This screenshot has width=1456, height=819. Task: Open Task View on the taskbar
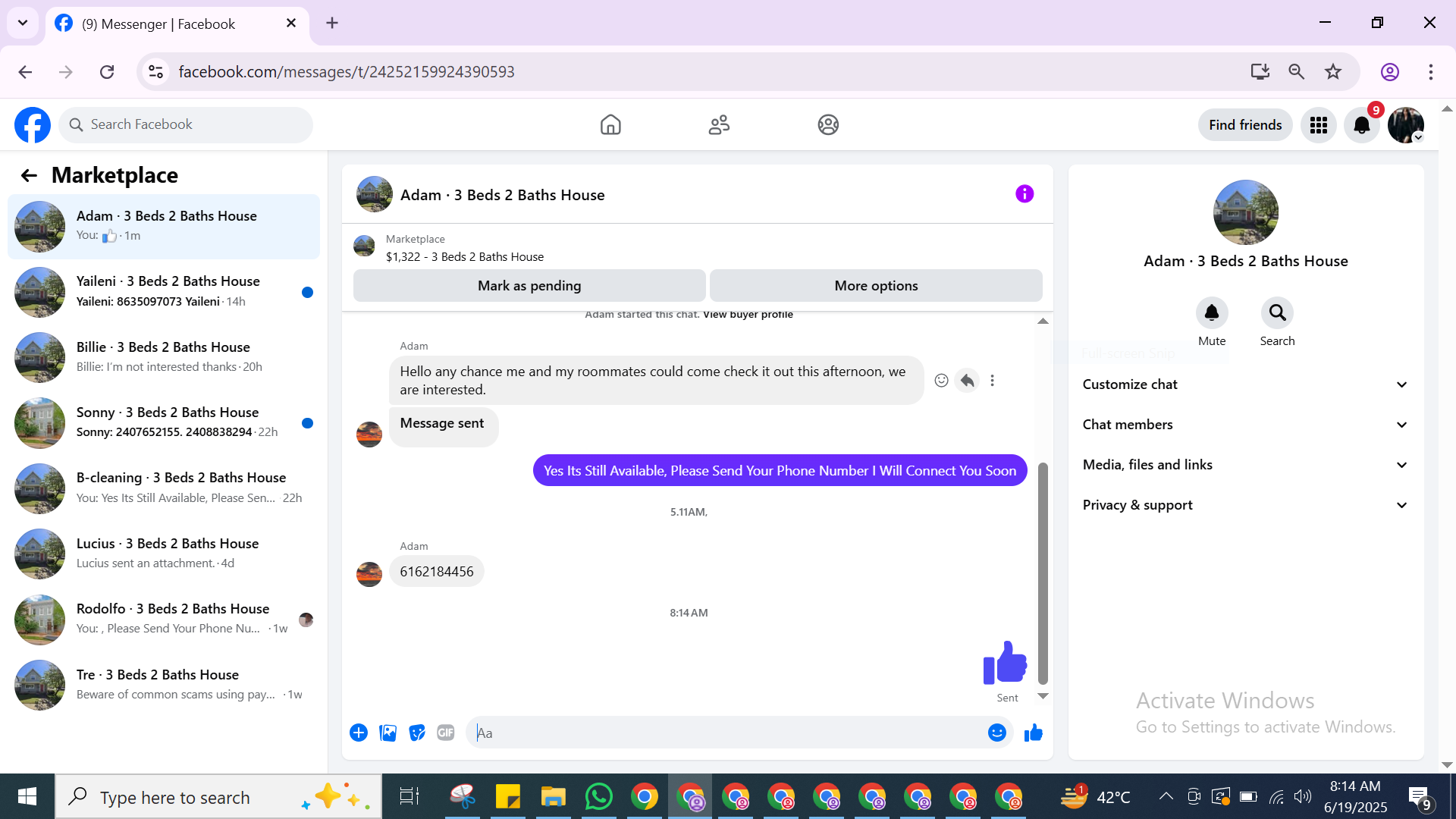point(409,797)
